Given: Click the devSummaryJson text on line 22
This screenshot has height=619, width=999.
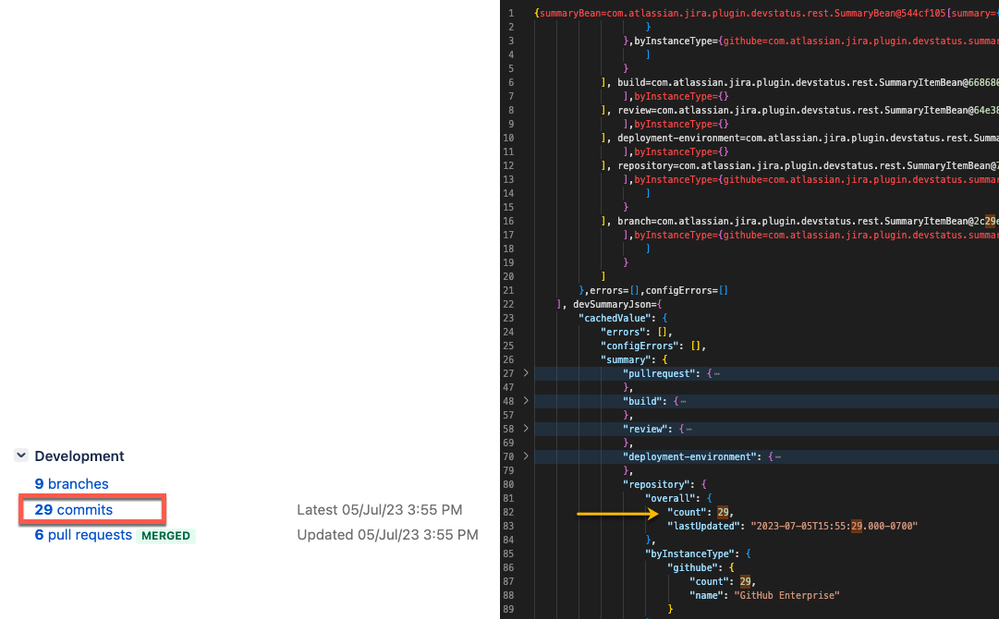Looking at the screenshot, I should click(x=612, y=304).
